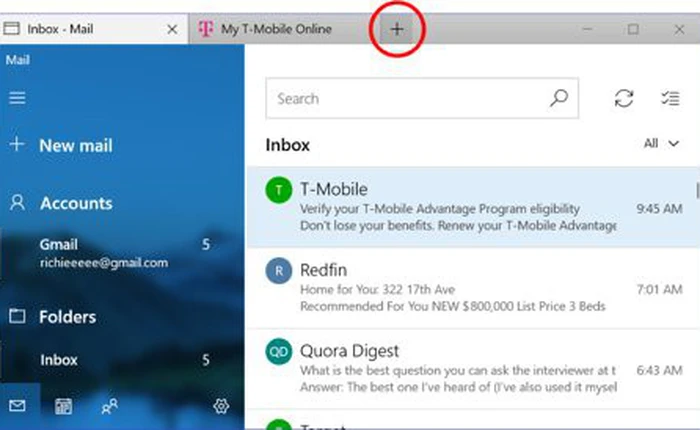Open a new tab with the plus button
The width and height of the screenshot is (700, 430).
click(397, 29)
